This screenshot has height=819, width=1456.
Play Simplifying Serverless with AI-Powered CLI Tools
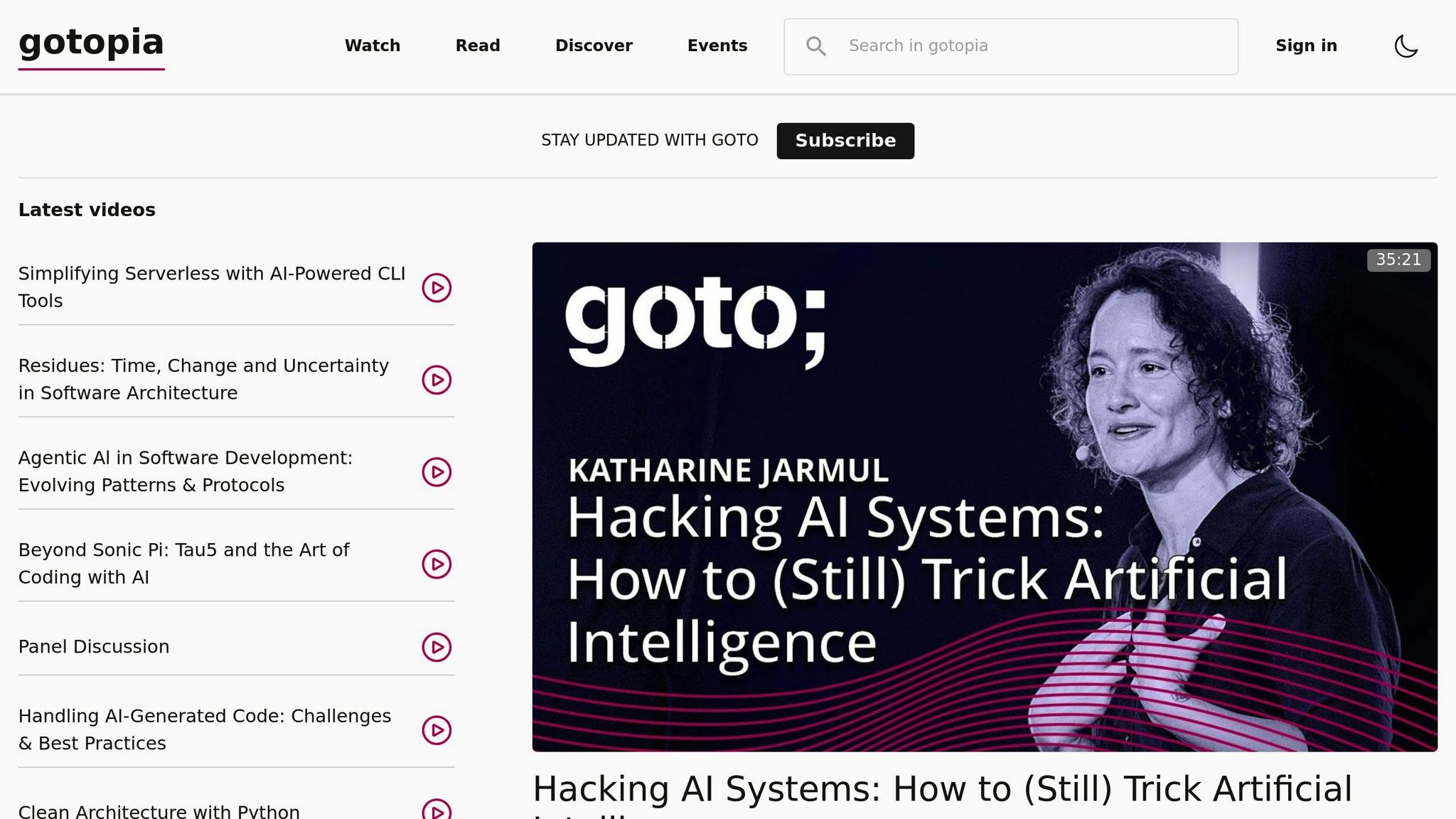click(437, 288)
